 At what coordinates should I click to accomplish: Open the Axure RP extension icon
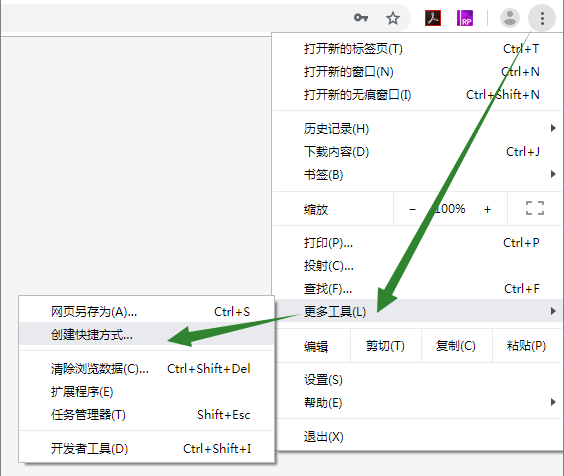[x=465, y=18]
